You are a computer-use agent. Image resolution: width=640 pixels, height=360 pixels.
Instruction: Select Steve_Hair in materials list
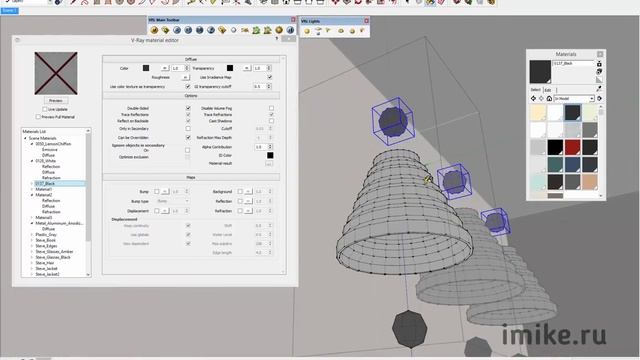click(44, 263)
